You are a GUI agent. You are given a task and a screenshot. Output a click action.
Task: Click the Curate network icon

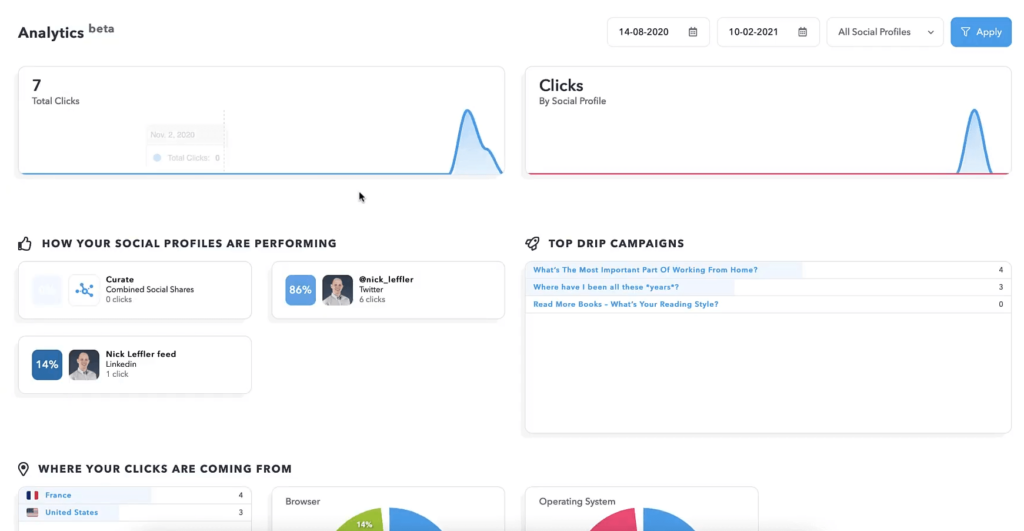[84, 290]
